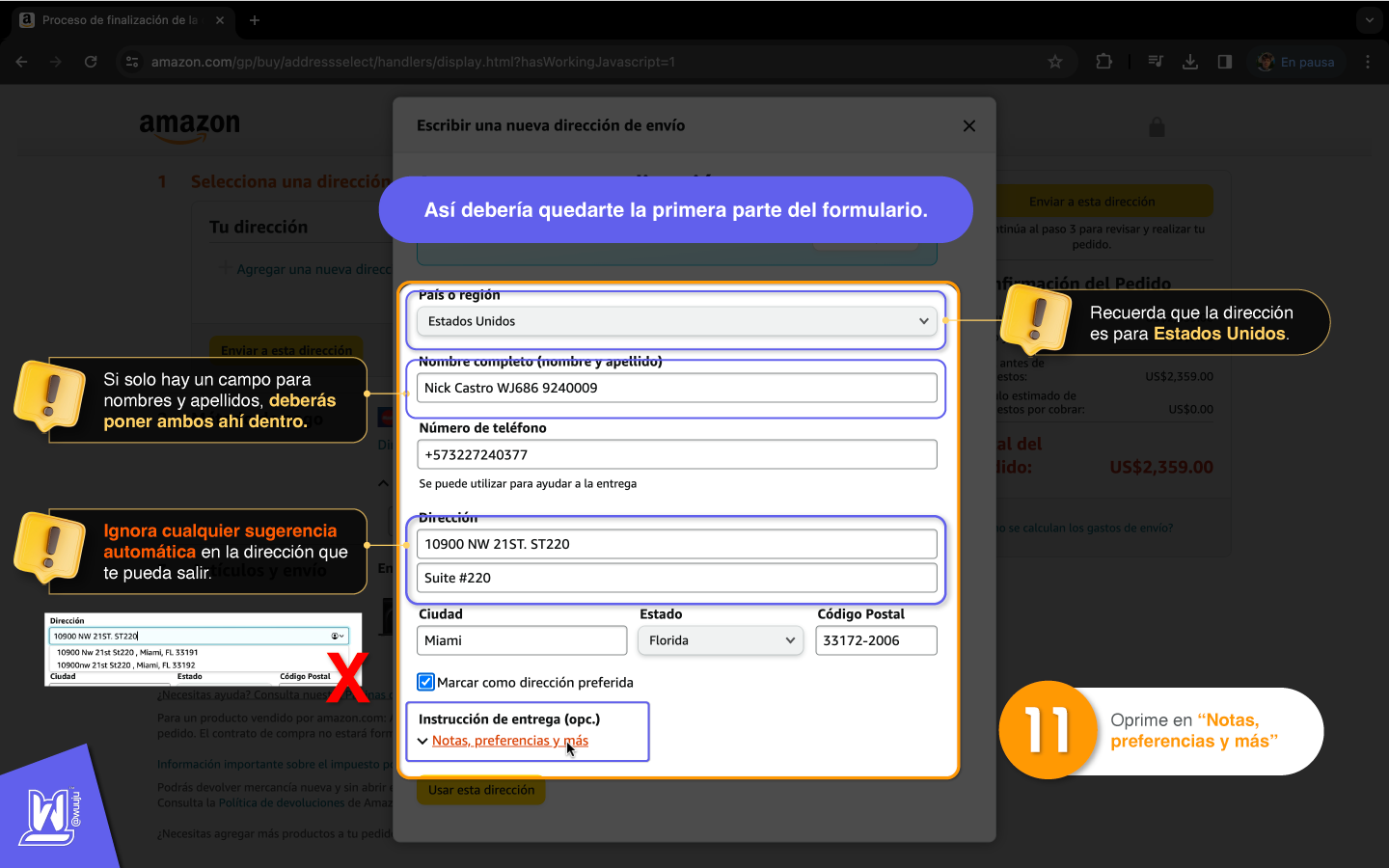The width and height of the screenshot is (1389, 868).
Task: Bookmark page using the star icon
Action: click(1055, 62)
